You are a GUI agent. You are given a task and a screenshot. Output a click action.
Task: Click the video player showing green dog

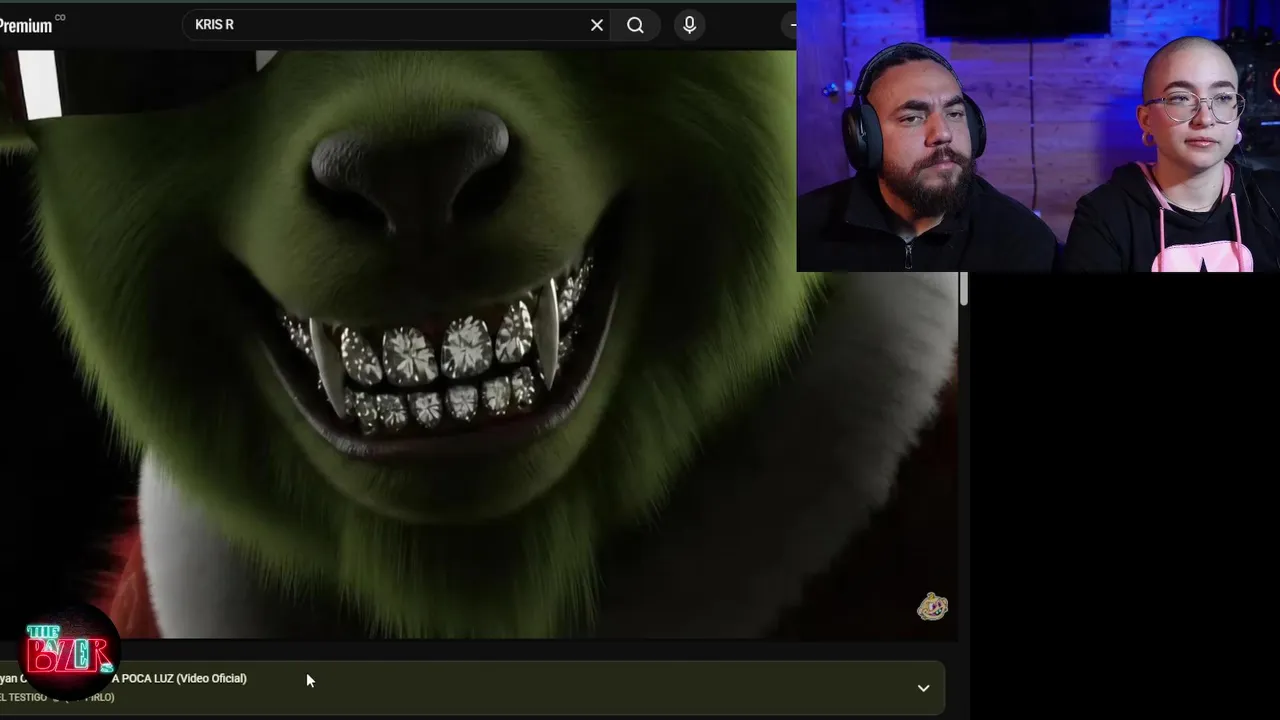coord(478,344)
